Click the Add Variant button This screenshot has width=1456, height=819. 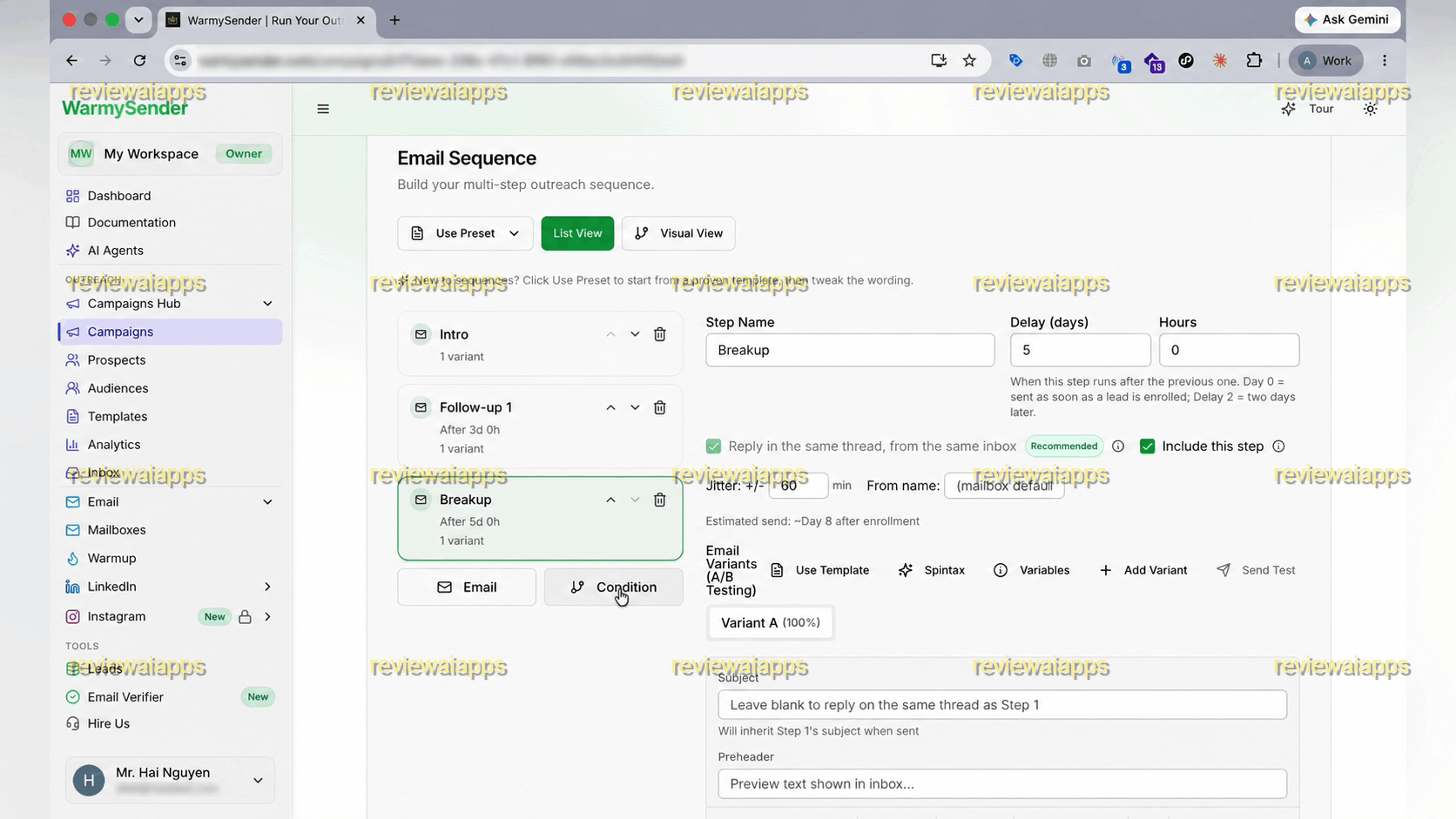point(1143,570)
